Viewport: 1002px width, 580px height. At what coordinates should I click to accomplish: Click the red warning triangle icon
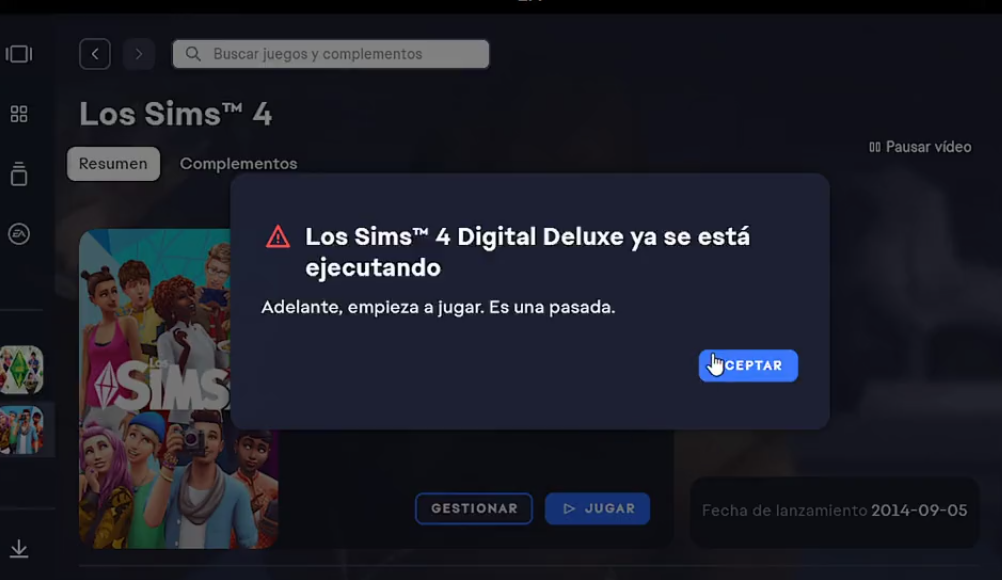click(x=277, y=237)
